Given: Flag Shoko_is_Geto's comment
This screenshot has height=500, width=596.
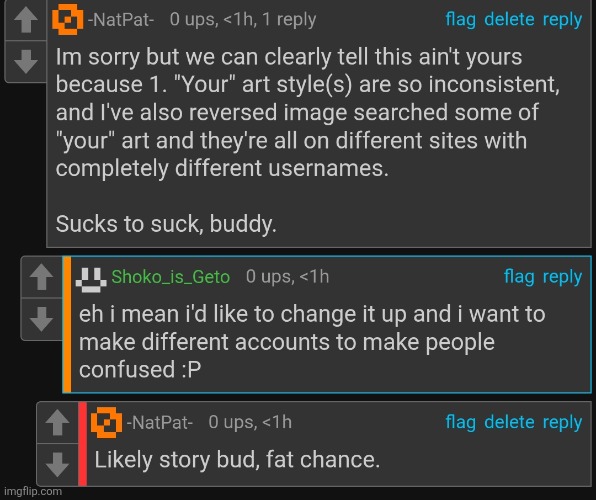Looking at the screenshot, I should [519, 277].
